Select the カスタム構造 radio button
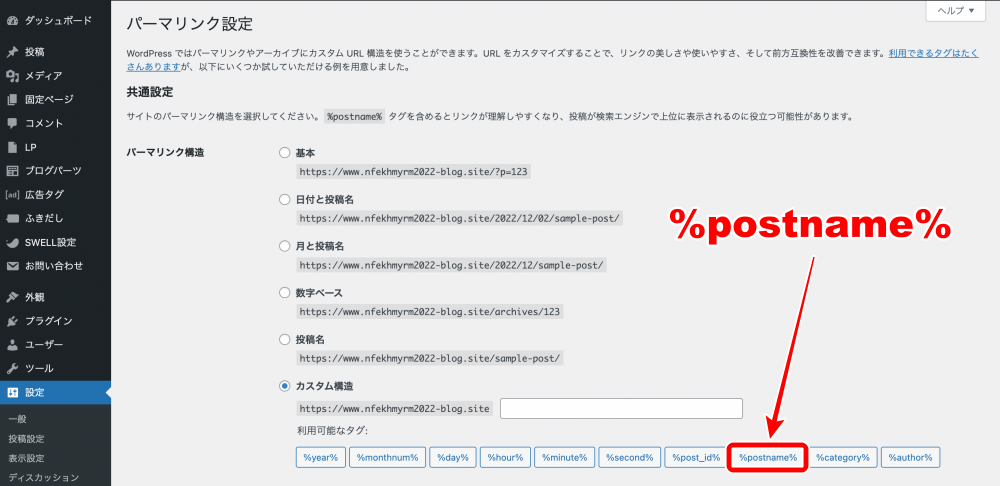This screenshot has width=1000, height=486. 284,386
